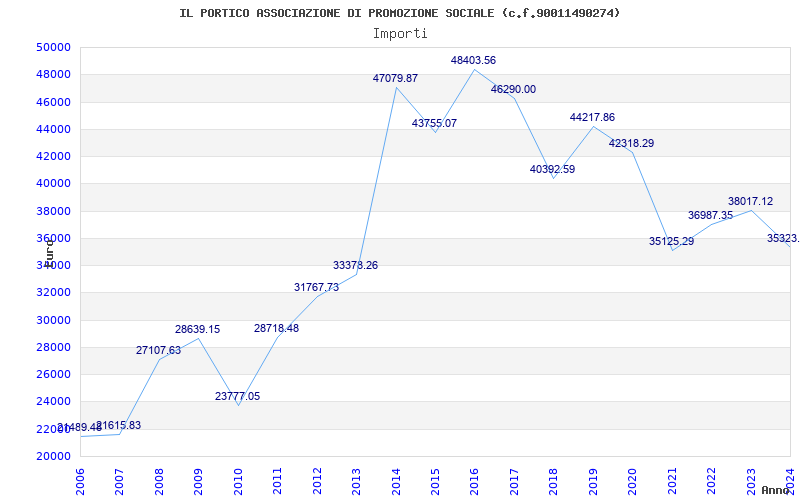This screenshot has width=800, height=500.
Task: Click the x-axis year label 2008
Action: coord(159,482)
